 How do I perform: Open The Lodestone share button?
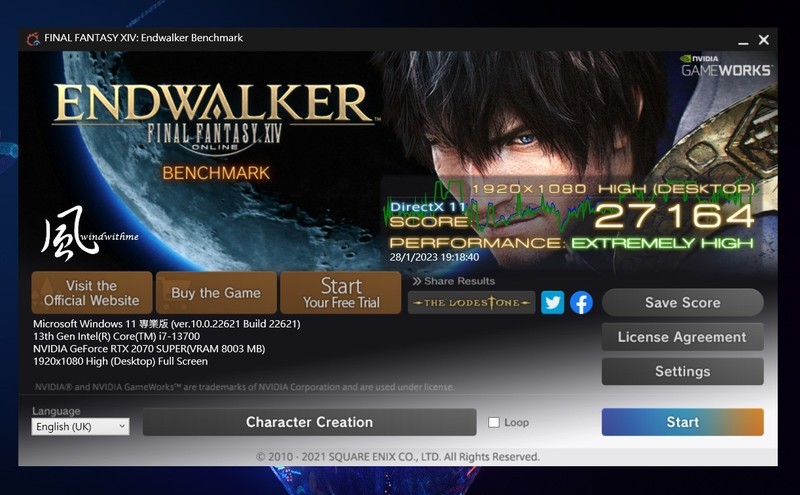pyautogui.click(x=471, y=303)
